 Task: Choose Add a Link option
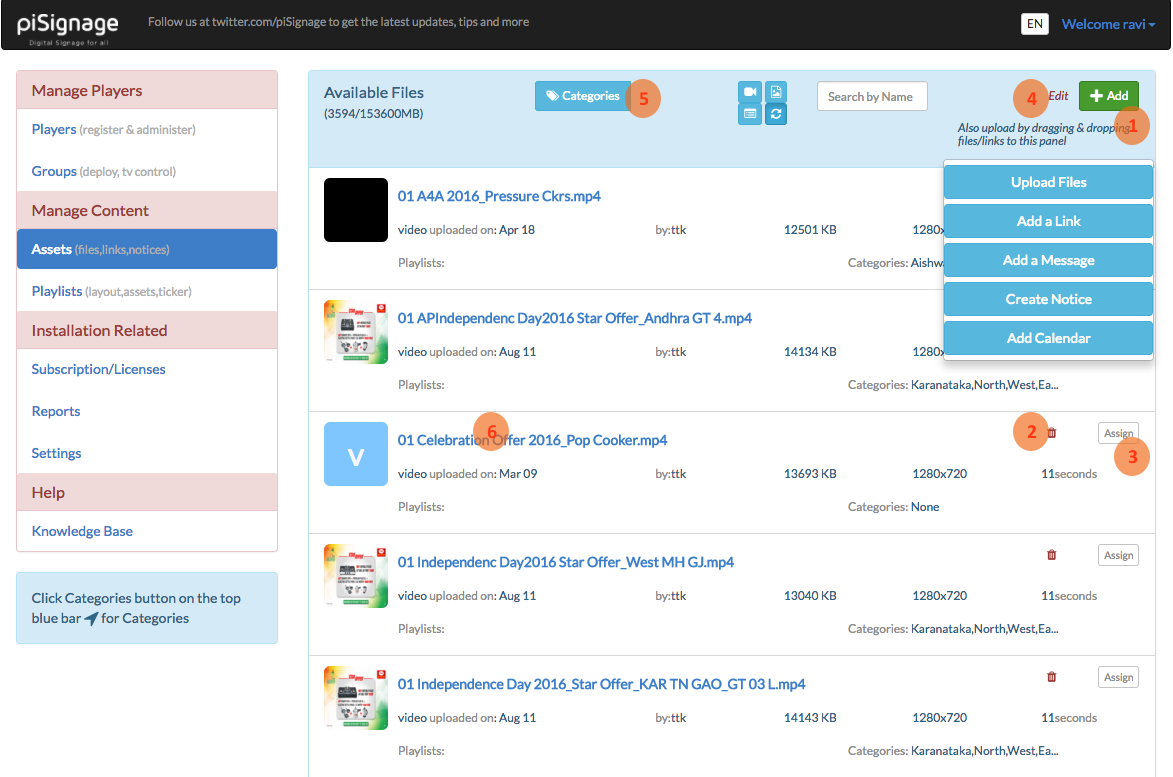tap(1048, 221)
